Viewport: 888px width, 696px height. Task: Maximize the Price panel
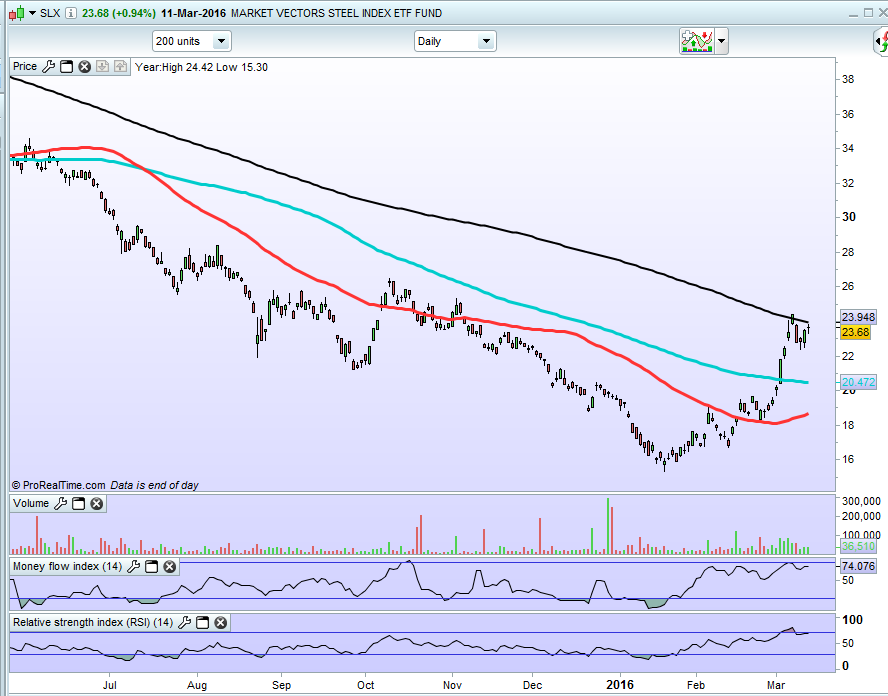pos(66,67)
